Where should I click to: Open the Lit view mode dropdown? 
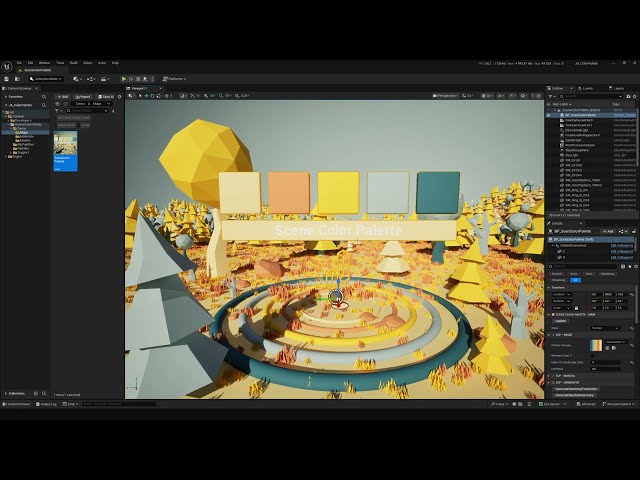click(x=487, y=96)
